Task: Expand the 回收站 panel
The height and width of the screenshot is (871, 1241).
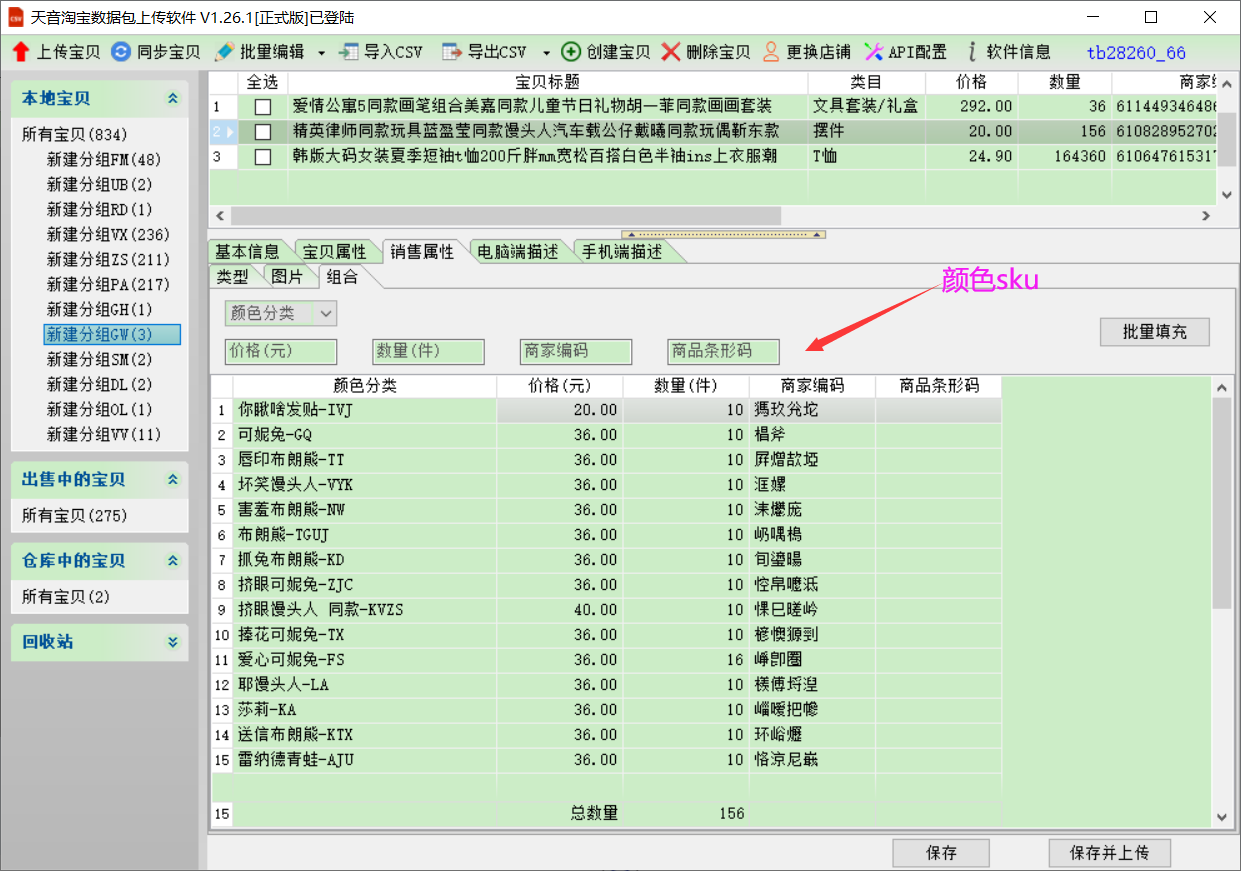Action: click(173, 642)
